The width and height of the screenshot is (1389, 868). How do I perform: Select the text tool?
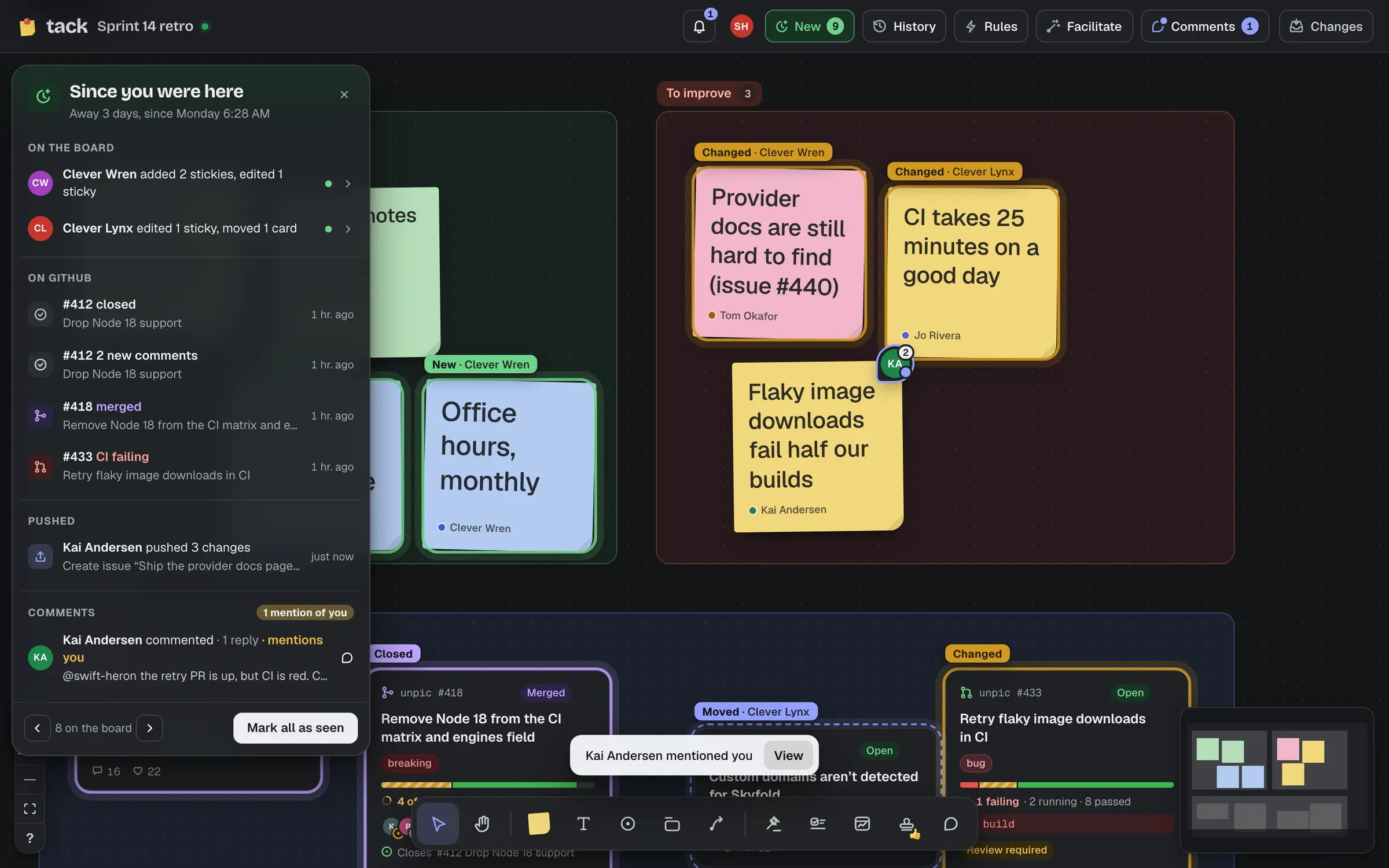click(x=583, y=823)
